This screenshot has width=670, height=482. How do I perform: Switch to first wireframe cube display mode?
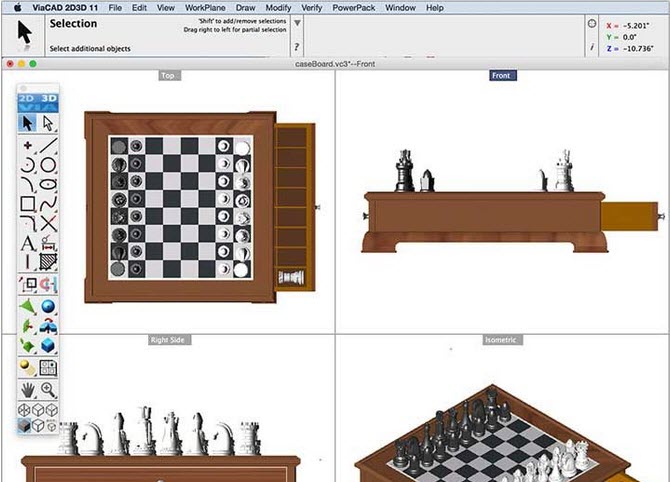[24, 410]
